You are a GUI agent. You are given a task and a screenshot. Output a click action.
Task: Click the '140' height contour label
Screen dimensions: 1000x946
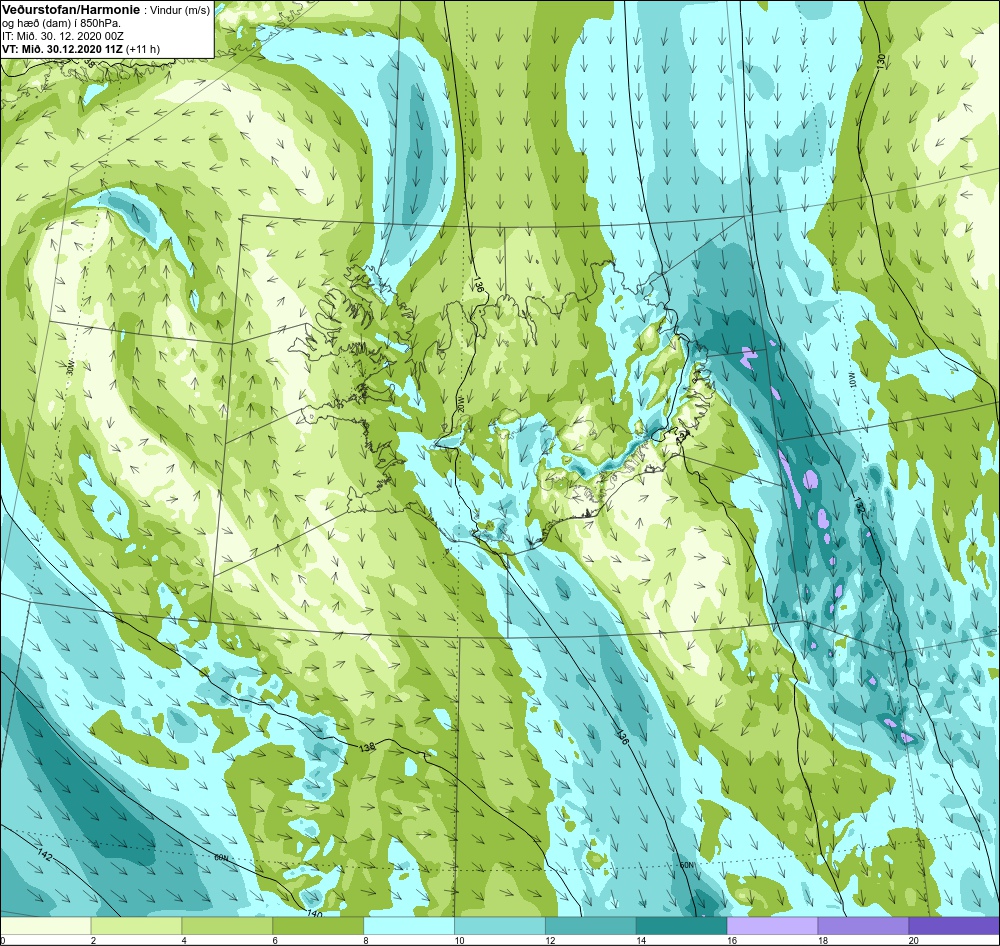[314, 913]
